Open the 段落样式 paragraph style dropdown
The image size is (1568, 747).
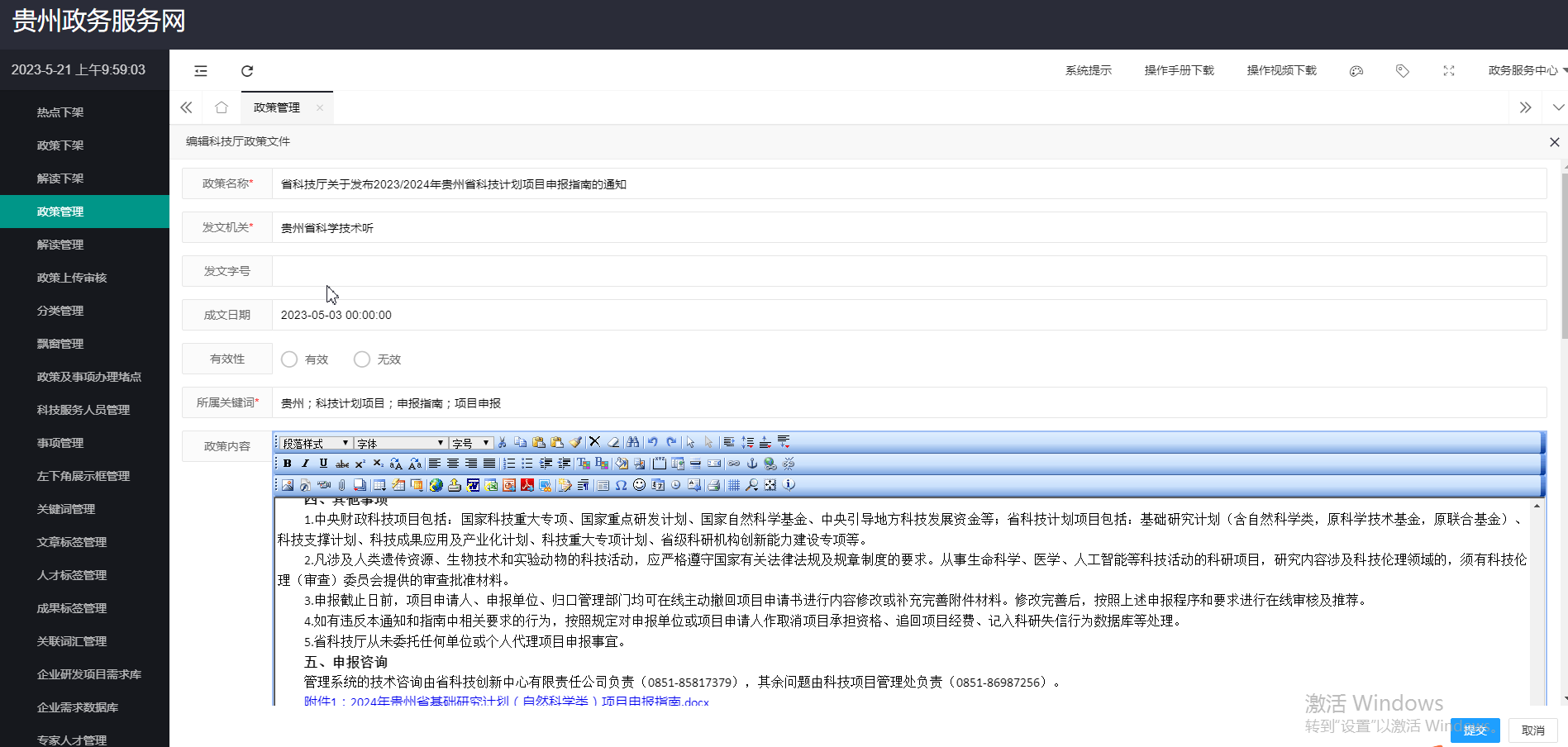tap(317, 443)
